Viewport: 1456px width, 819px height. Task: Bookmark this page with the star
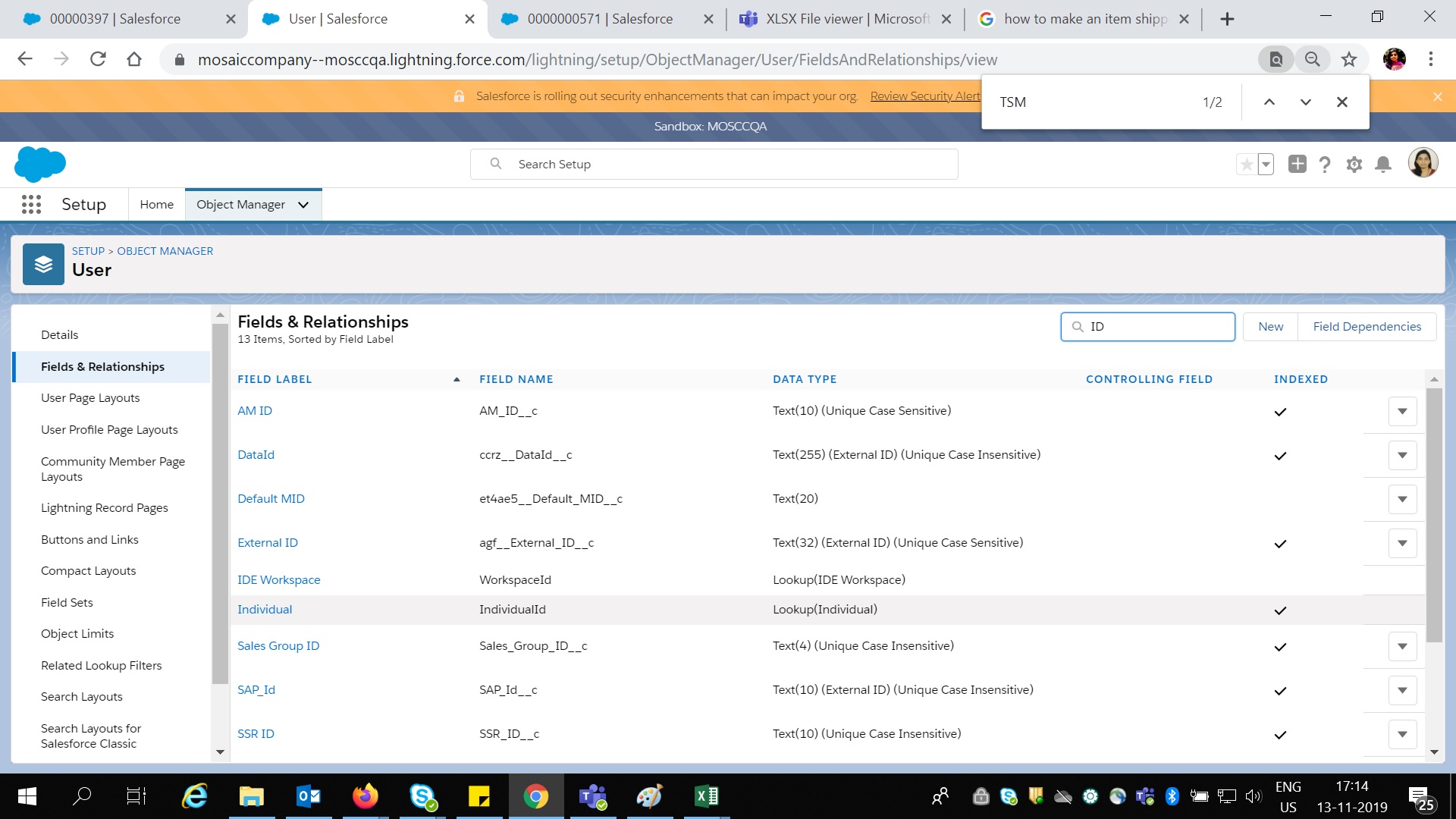pos(1348,59)
